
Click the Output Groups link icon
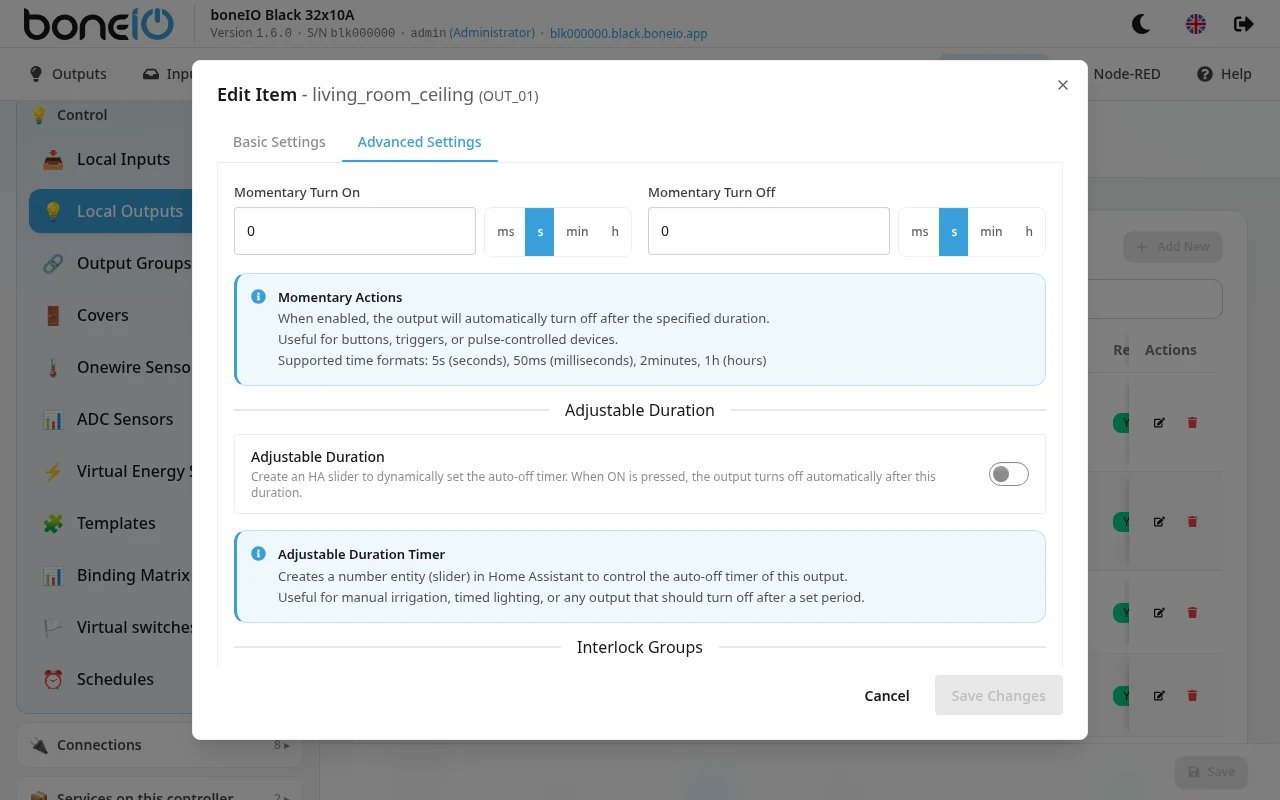coord(53,263)
